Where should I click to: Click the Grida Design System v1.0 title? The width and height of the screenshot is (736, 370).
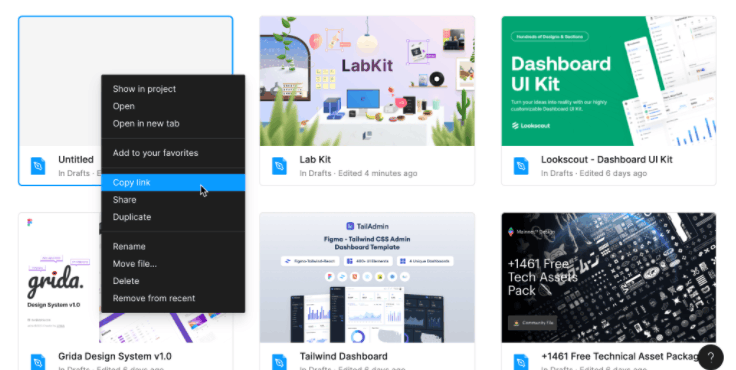(115, 356)
